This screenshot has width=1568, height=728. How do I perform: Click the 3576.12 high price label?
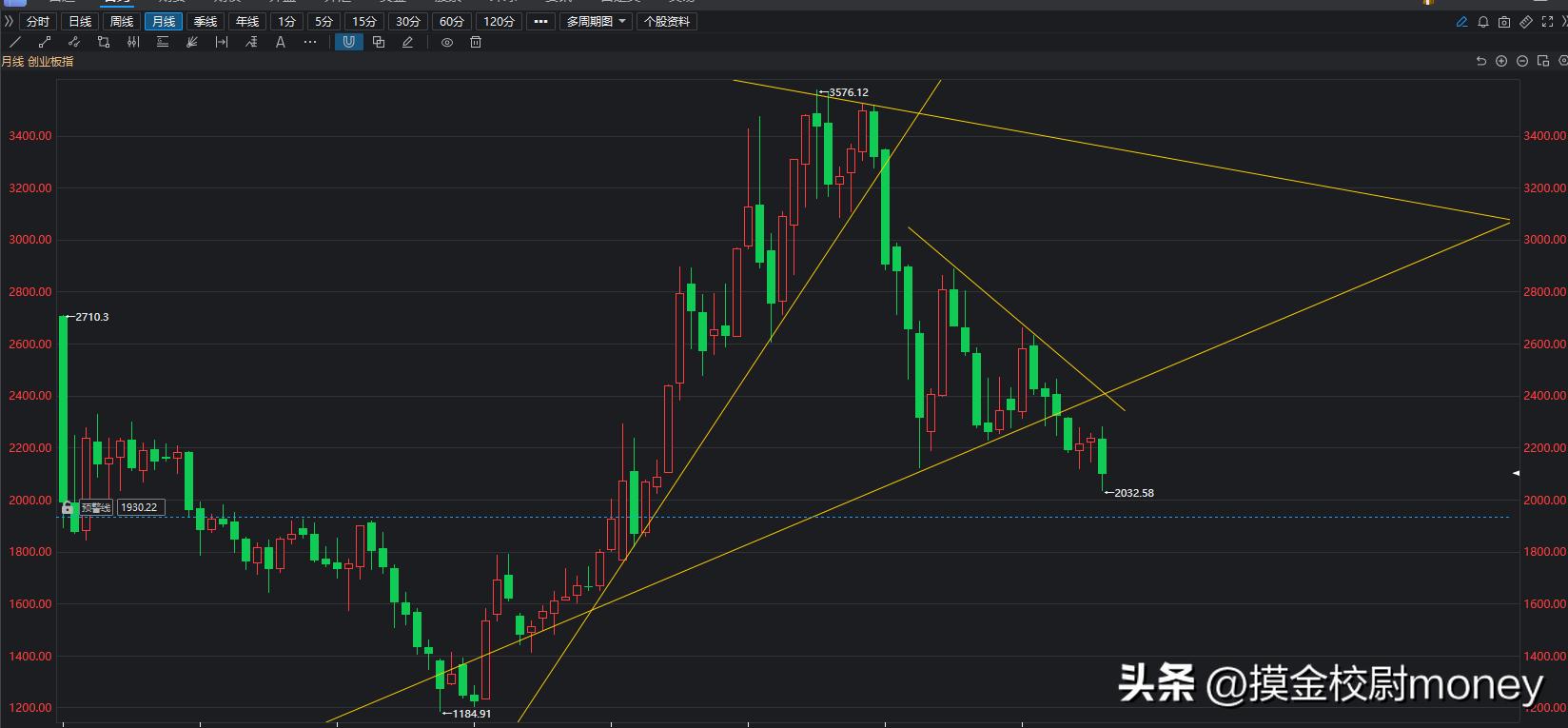click(x=849, y=92)
